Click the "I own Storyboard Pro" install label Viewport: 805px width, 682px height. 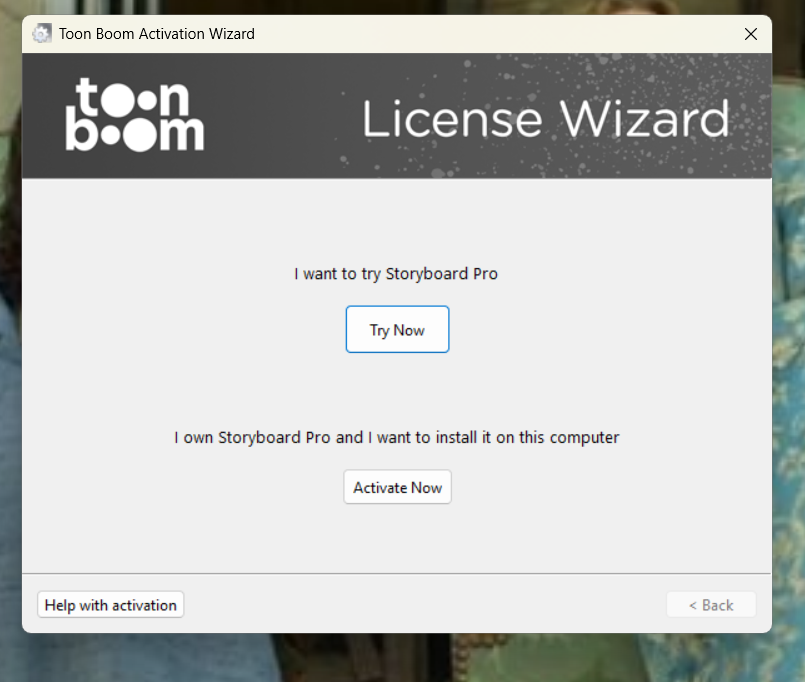(396, 438)
